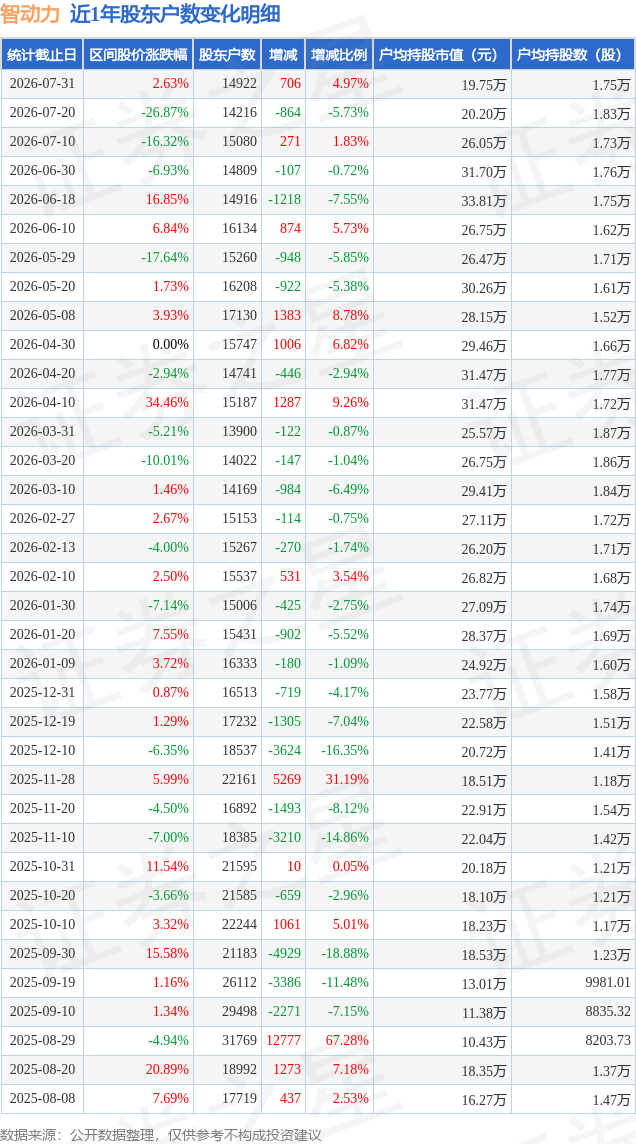Select the 2026-07-31 date cell
Viewport: 636px width, 1144px height.
tap(42, 84)
